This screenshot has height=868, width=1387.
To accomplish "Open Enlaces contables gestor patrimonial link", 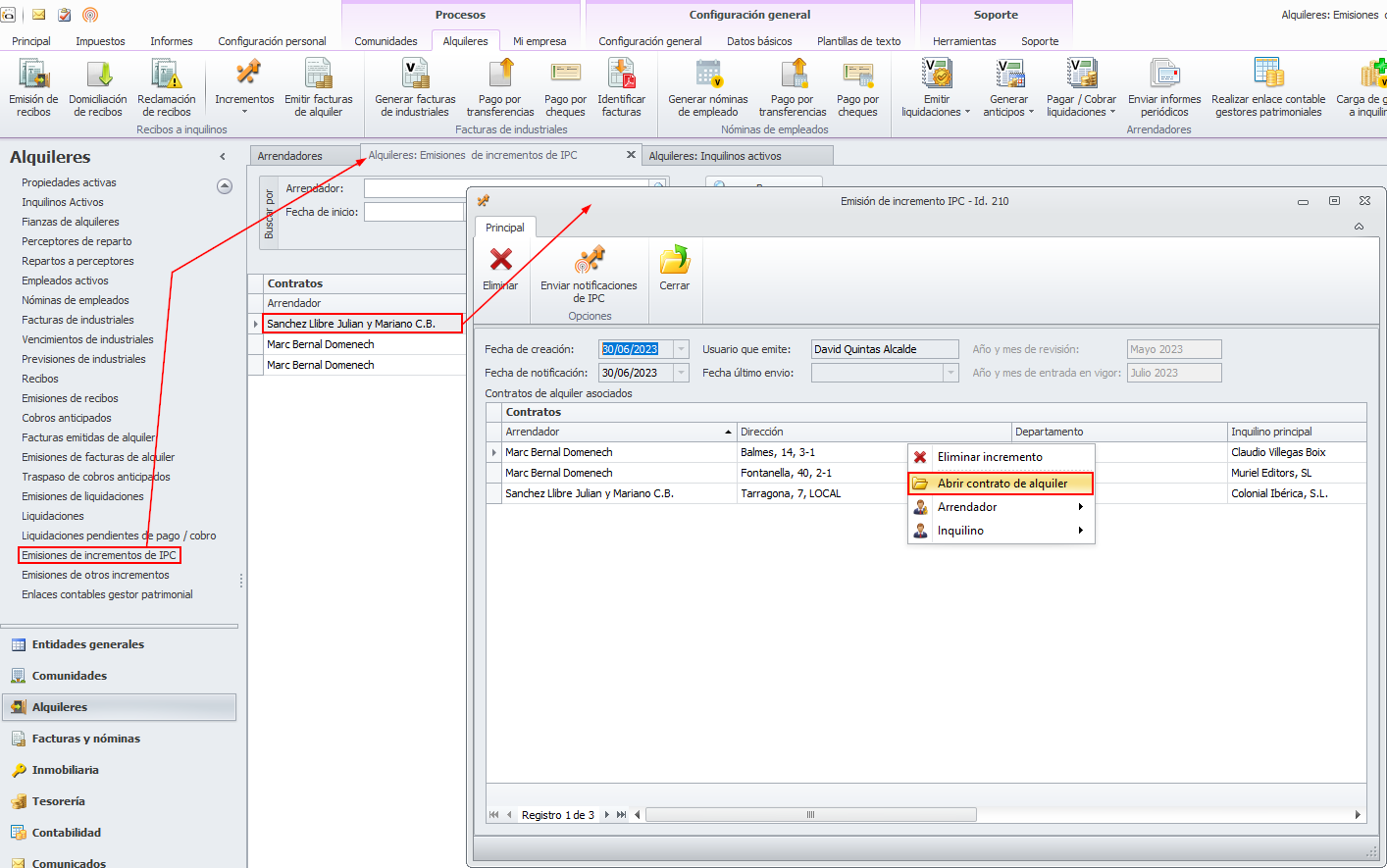I will tap(107, 594).
